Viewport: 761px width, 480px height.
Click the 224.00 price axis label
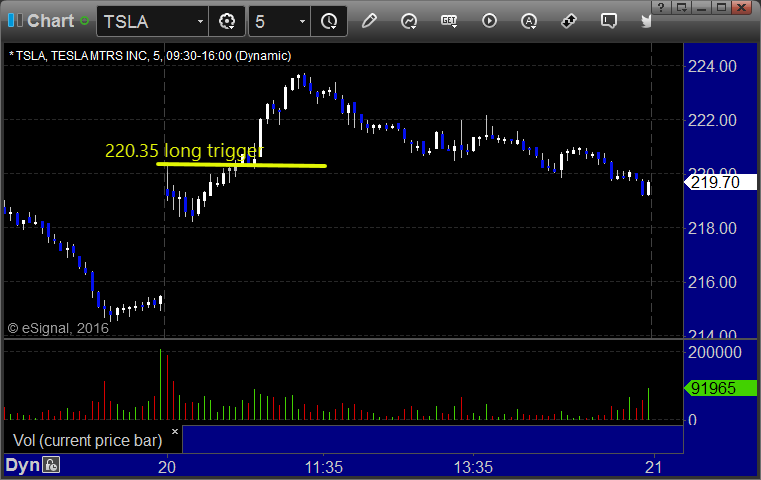pyautogui.click(x=712, y=66)
